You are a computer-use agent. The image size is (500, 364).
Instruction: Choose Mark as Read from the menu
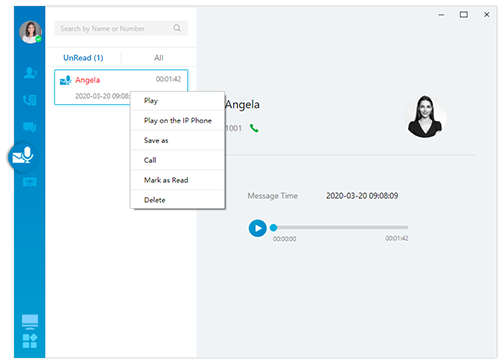pyautogui.click(x=178, y=180)
